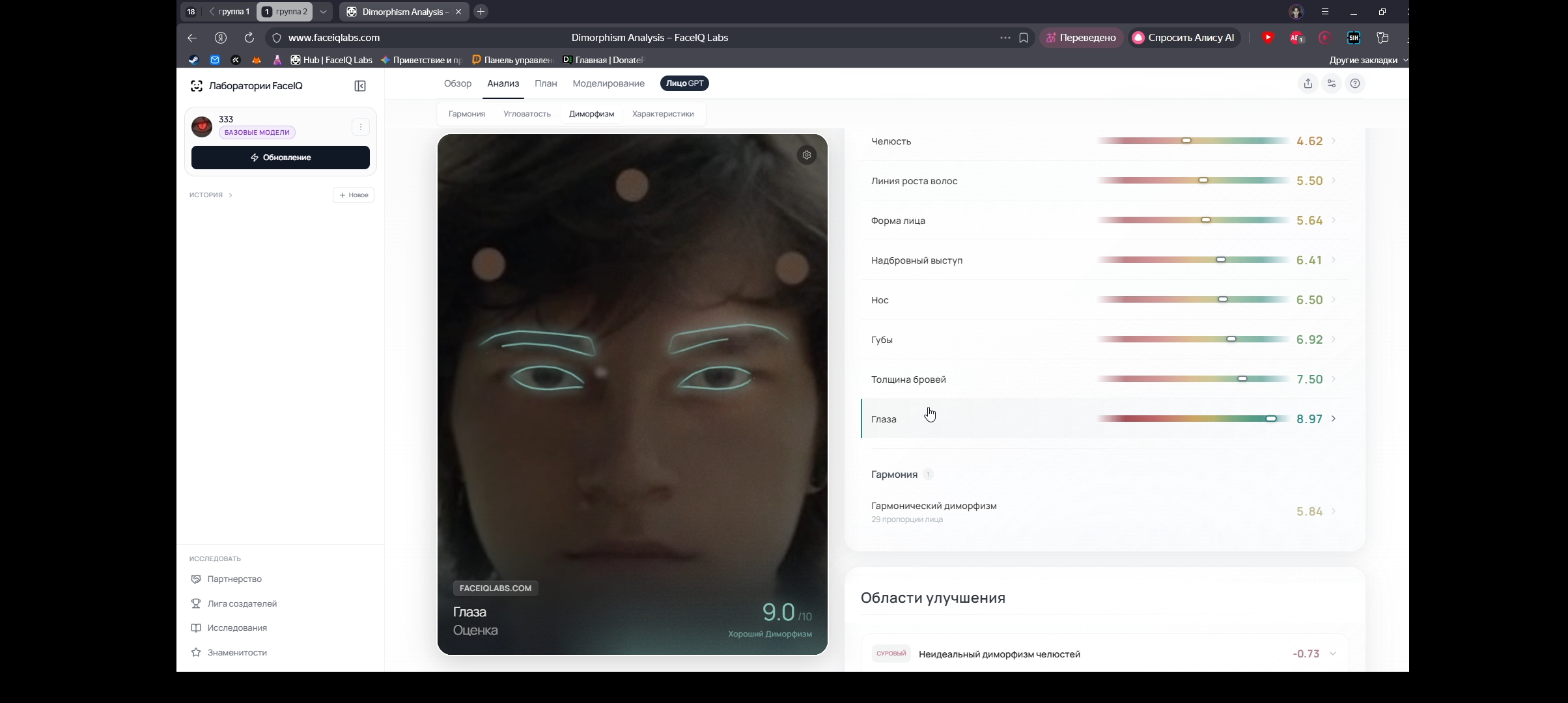Expand the Линия роста волос chevron
This screenshot has height=703, width=1568.
1334,180
